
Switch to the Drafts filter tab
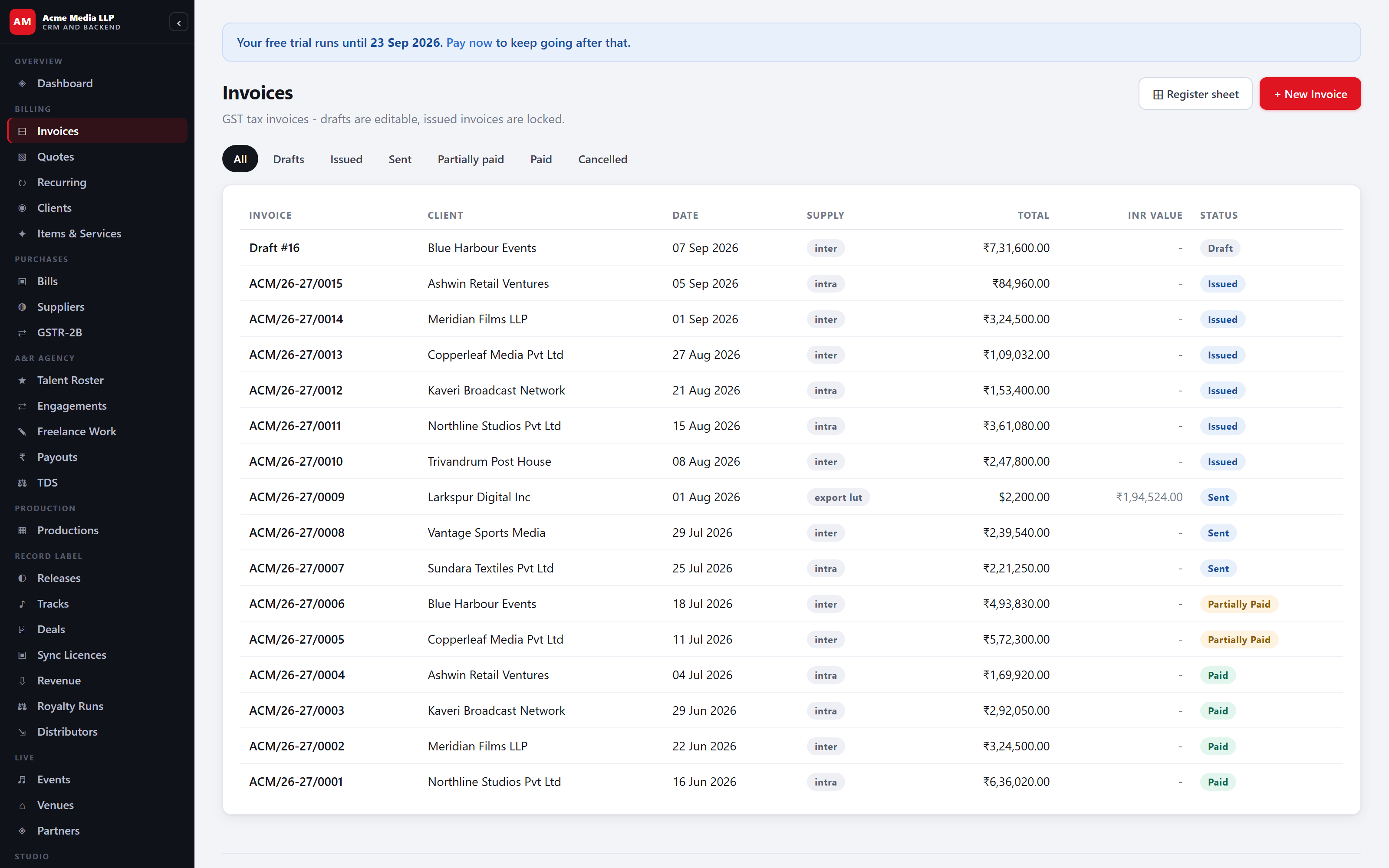(289, 159)
